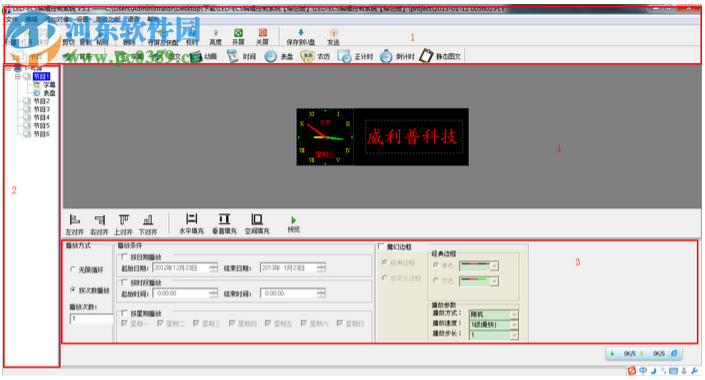Select 节目4 in the program tree

41,117
